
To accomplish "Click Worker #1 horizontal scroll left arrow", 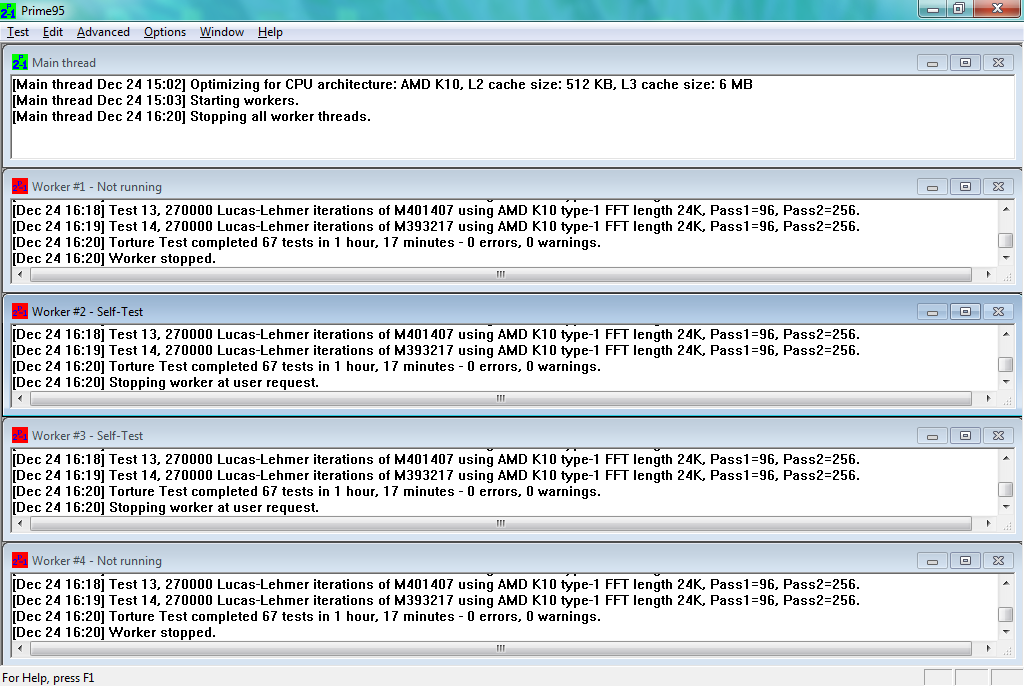I will [x=20, y=274].
